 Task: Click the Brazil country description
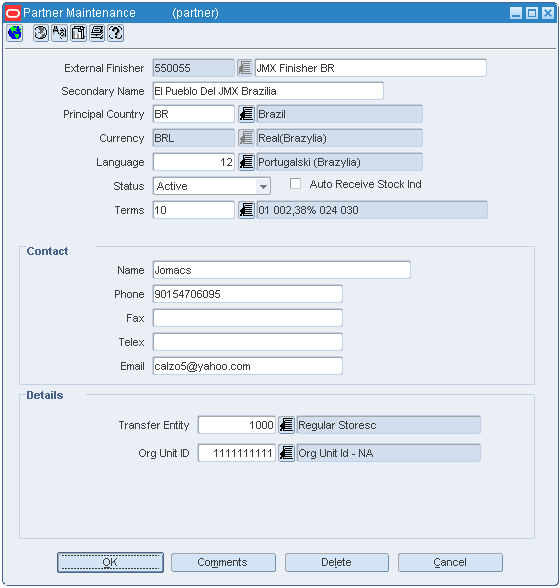point(339,114)
